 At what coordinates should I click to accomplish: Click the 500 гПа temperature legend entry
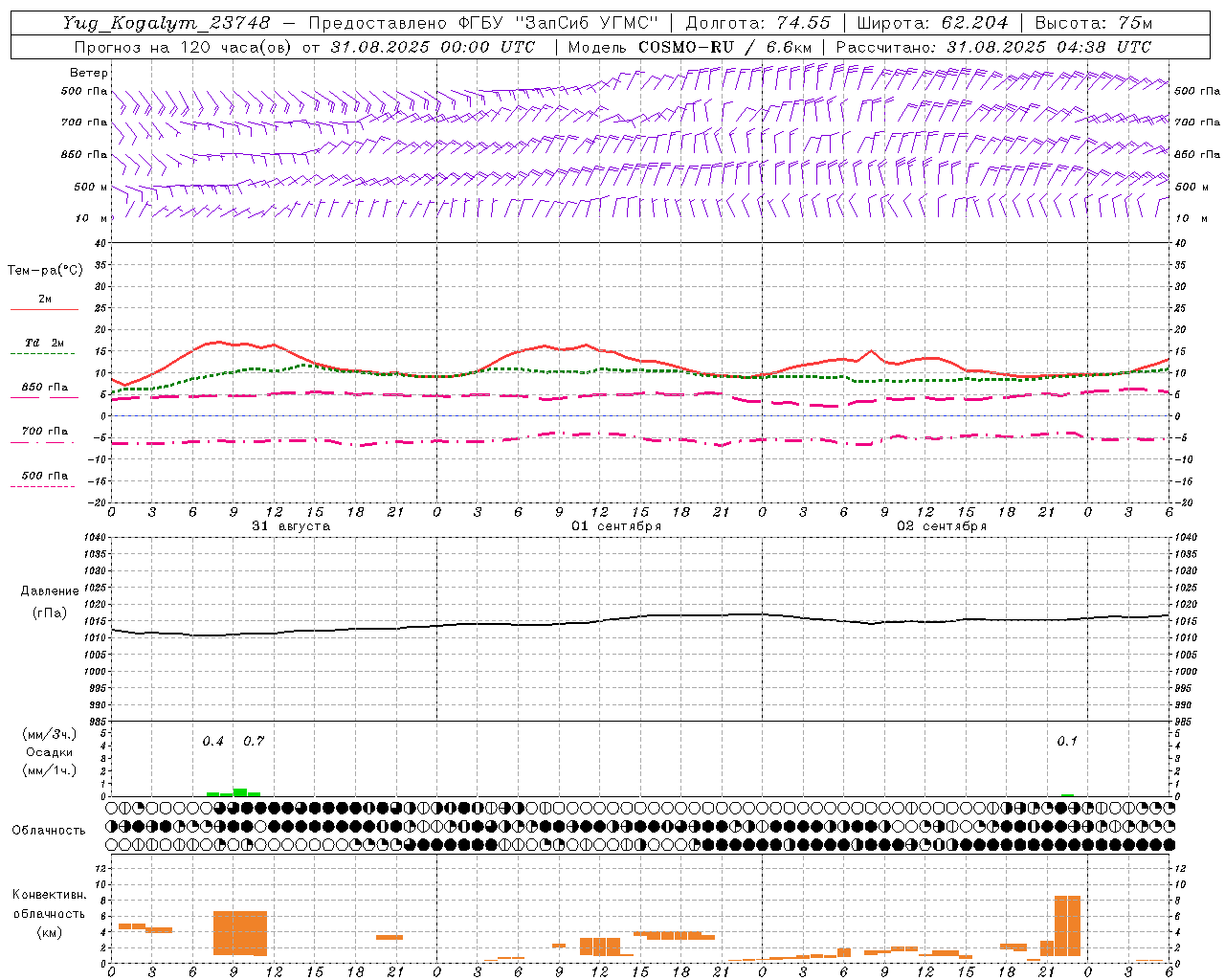tap(44, 476)
